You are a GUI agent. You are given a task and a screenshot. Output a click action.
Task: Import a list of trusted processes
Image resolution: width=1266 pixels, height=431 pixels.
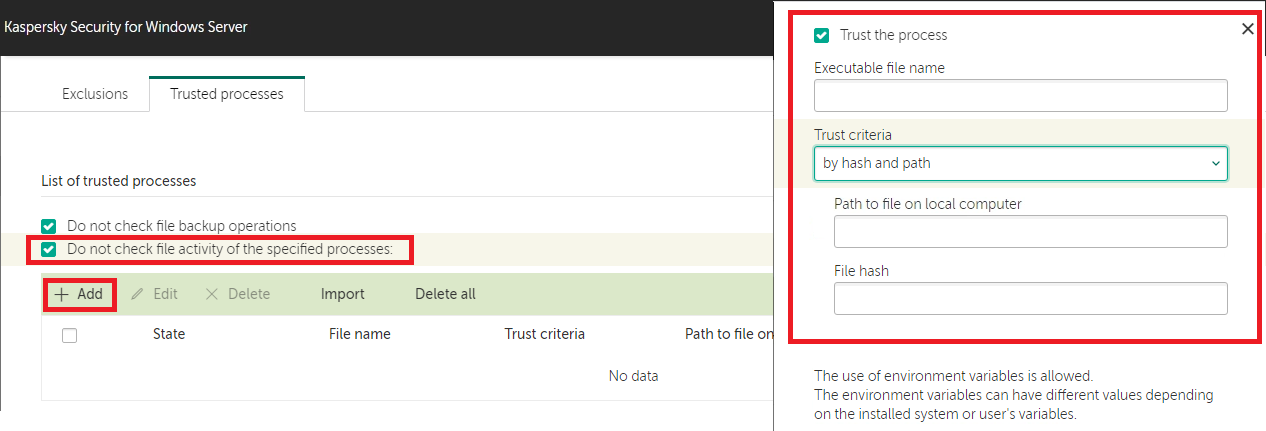[343, 294]
